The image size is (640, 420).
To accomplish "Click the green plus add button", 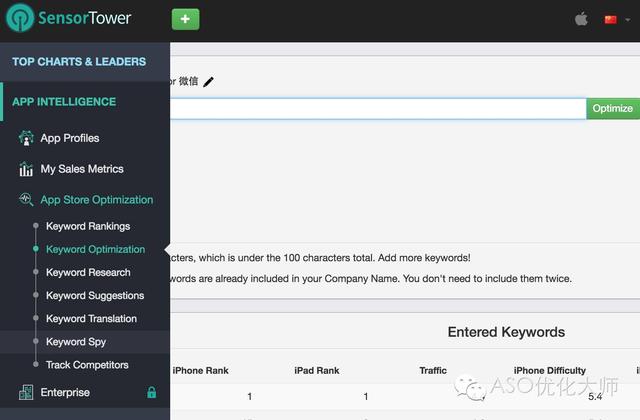I will click(185, 19).
